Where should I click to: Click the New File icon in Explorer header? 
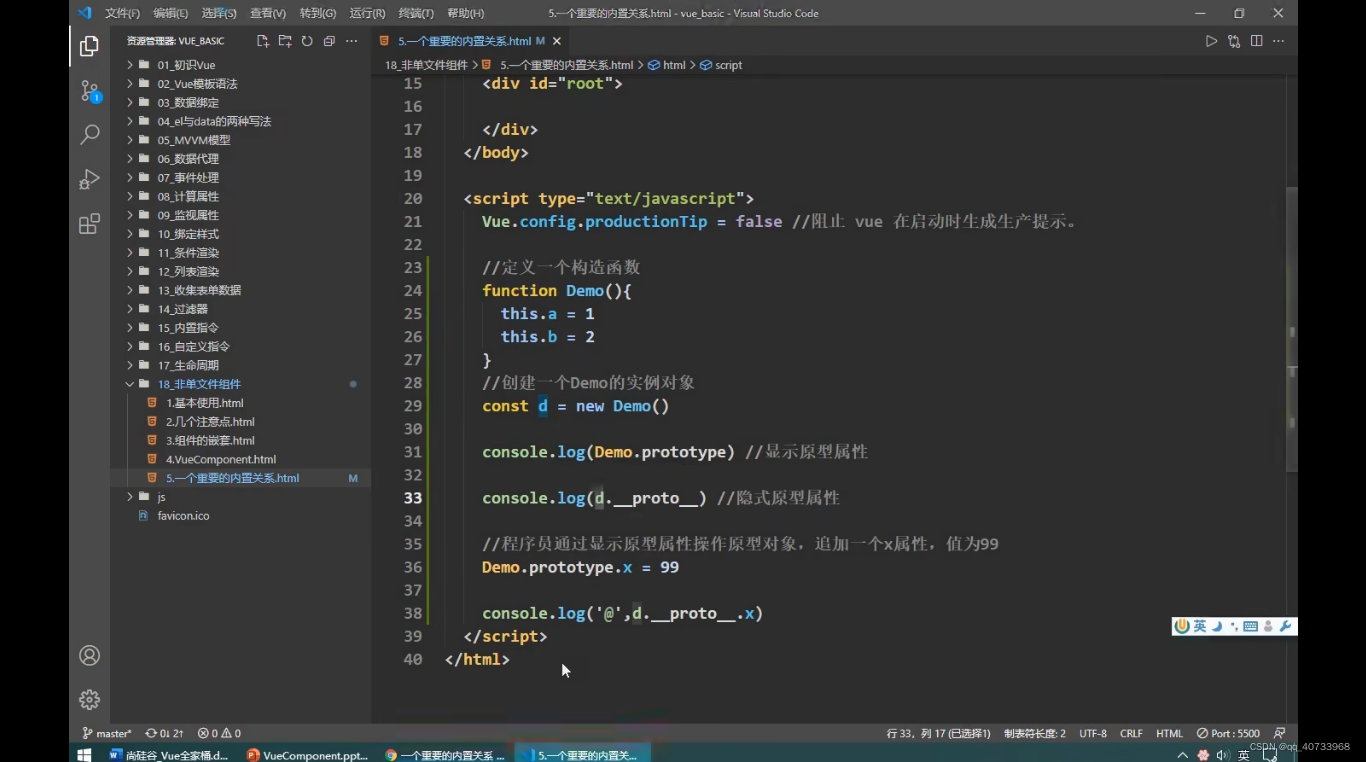click(x=263, y=41)
